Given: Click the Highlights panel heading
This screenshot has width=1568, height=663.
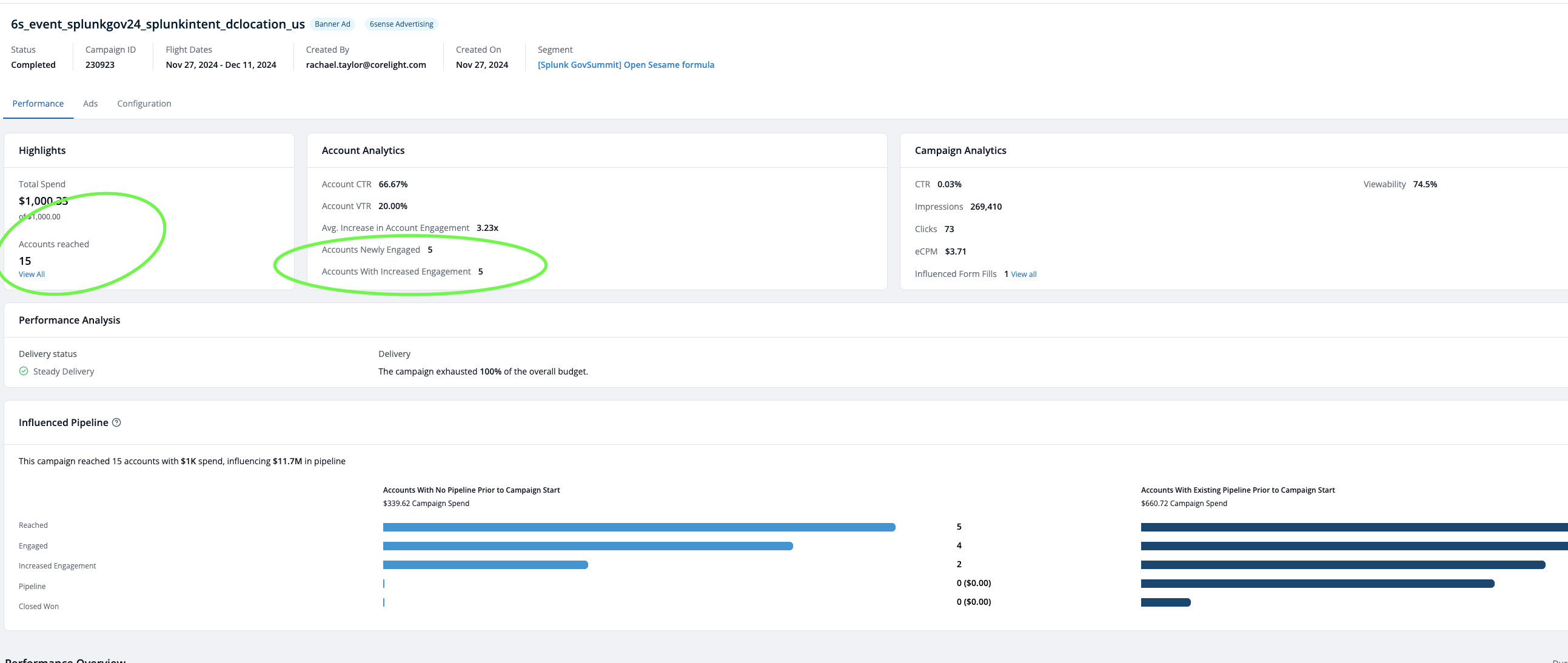Looking at the screenshot, I should pyautogui.click(x=42, y=150).
